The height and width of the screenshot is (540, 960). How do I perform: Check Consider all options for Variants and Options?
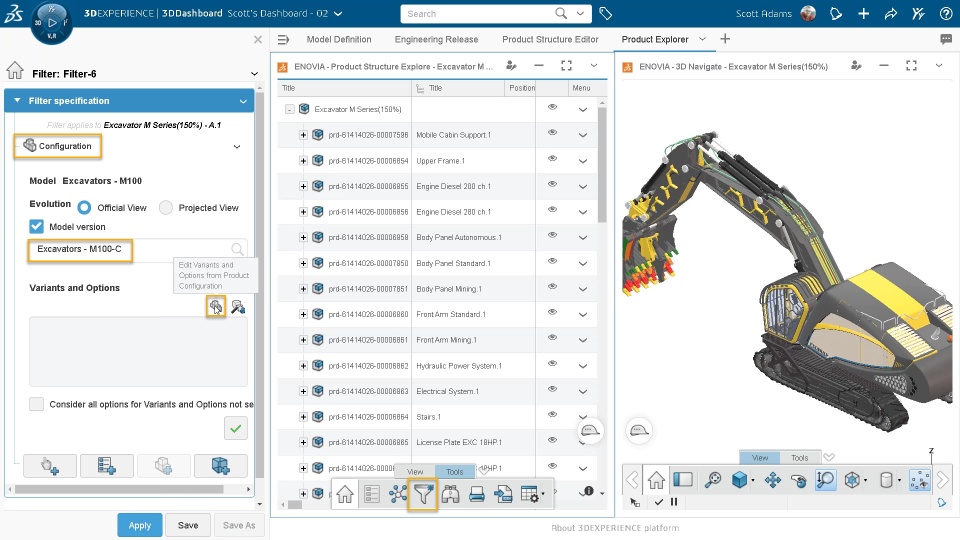point(36,404)
